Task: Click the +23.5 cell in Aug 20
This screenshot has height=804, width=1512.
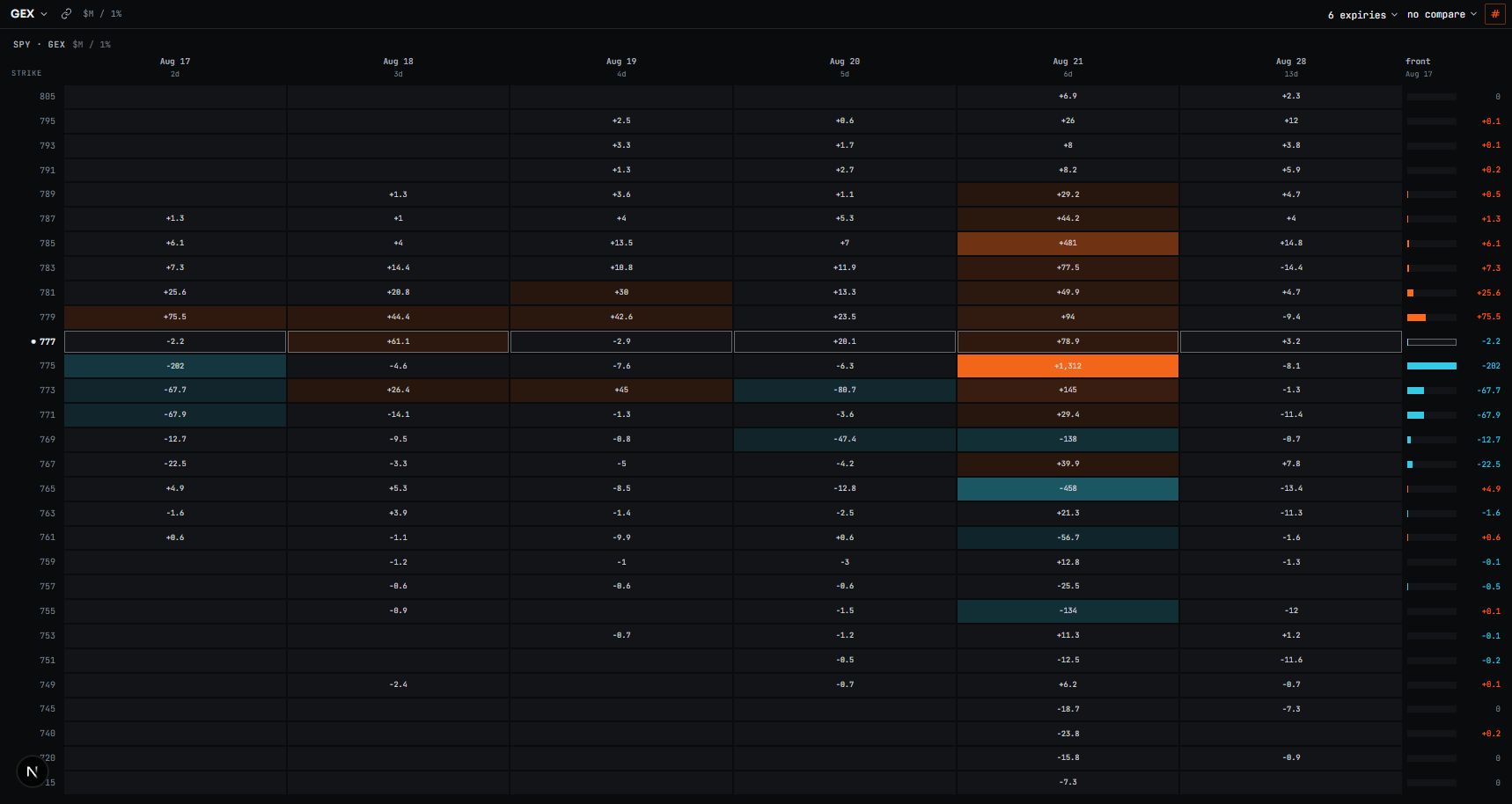Action: 845,317
